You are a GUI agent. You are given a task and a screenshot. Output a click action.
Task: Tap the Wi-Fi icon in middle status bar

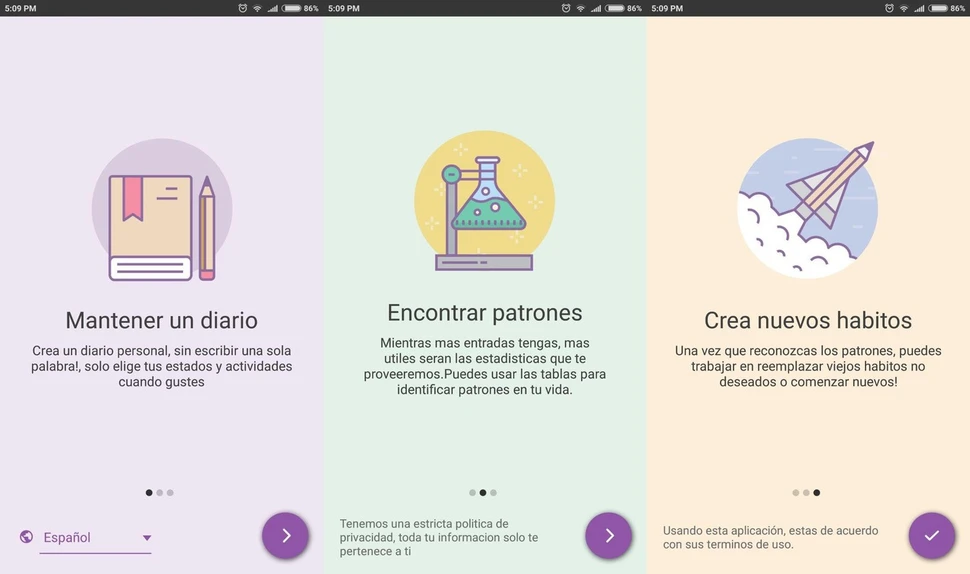580,8
